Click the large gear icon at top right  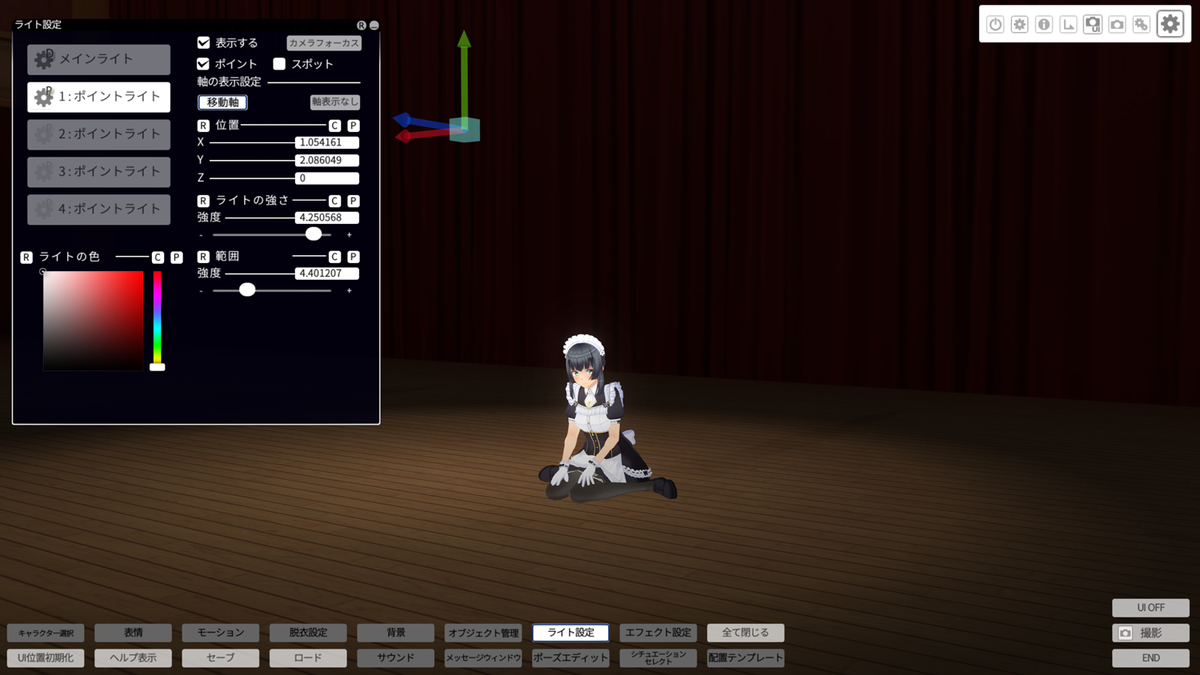1170,24
